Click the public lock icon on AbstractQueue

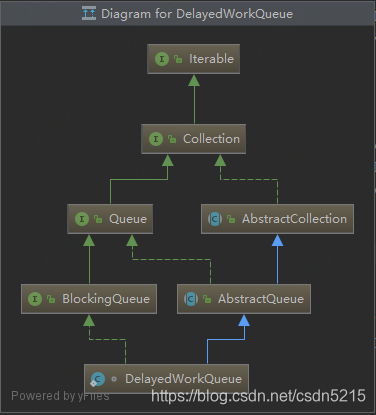(x=207, y=299)
